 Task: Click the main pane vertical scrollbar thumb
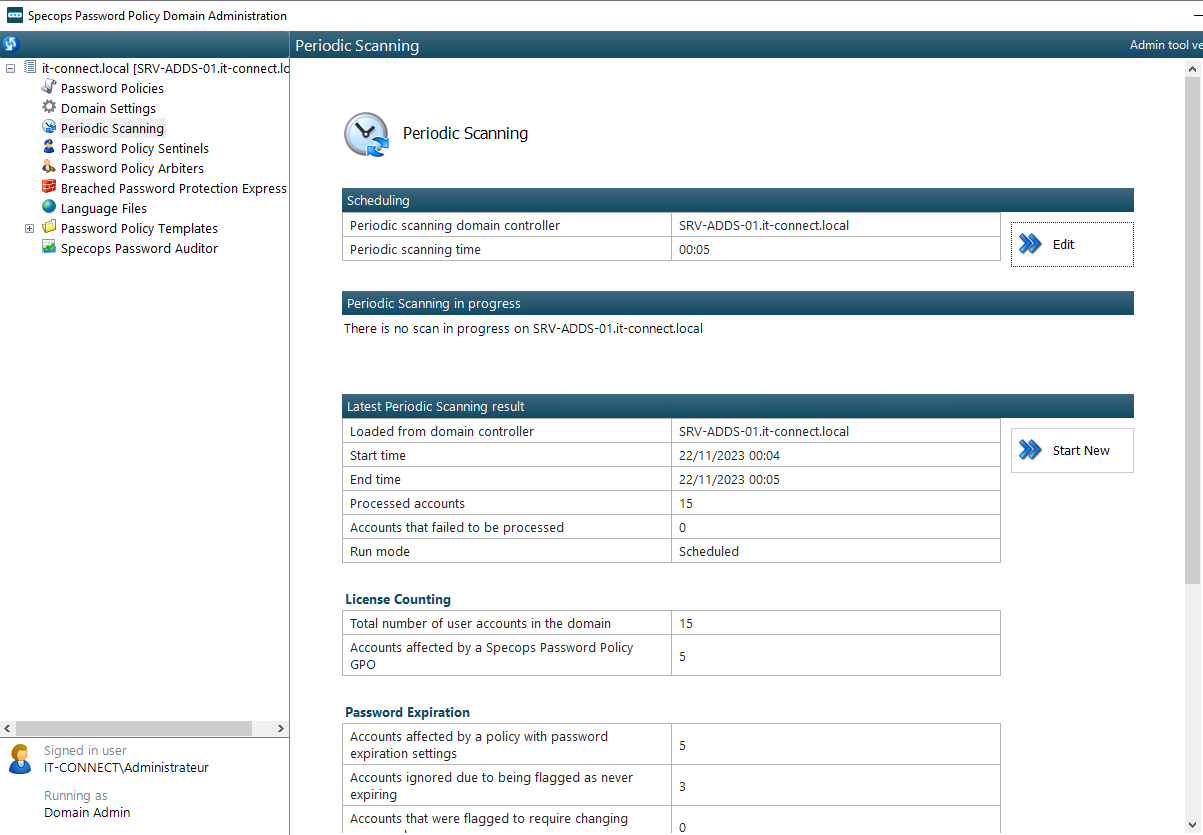tap(1193, 331)
